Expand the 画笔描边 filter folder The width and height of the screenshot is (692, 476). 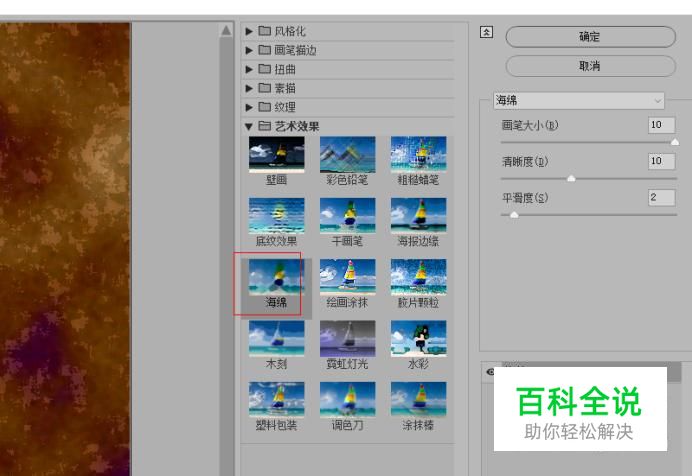[249, 50]
